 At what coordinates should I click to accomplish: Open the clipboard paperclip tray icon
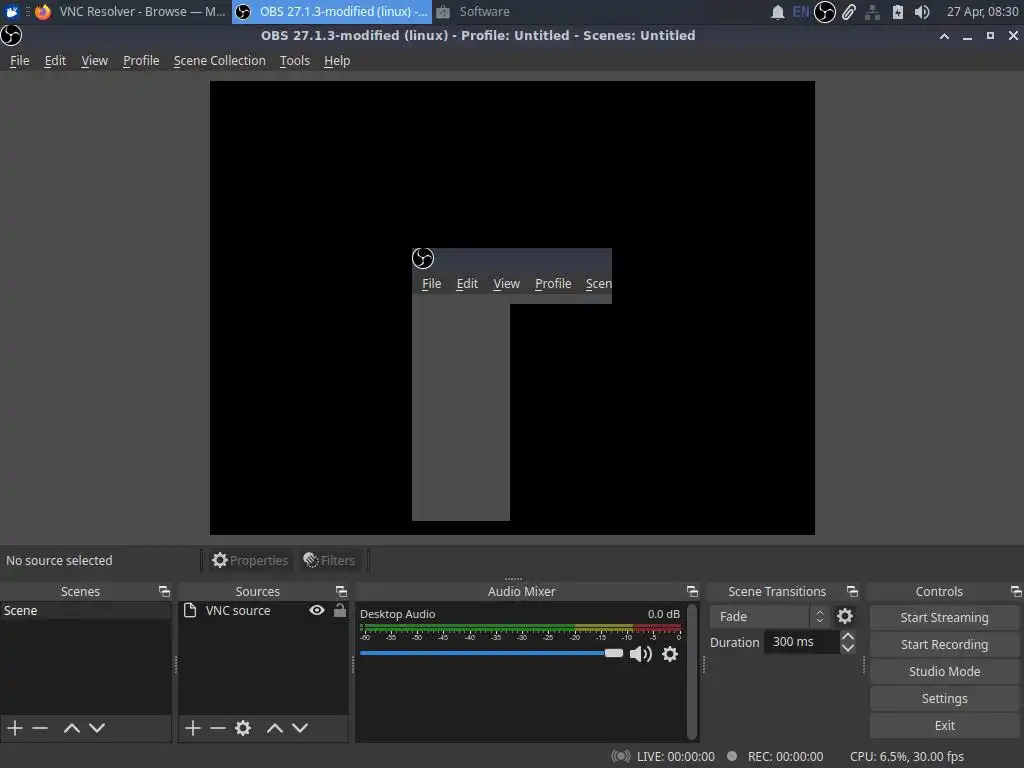[848, 12]
